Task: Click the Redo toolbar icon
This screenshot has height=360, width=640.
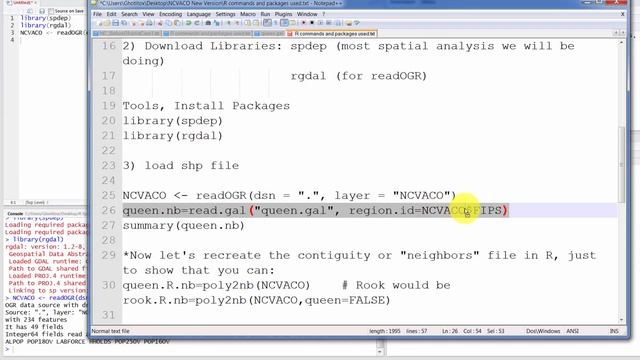Action: [197, 23]
